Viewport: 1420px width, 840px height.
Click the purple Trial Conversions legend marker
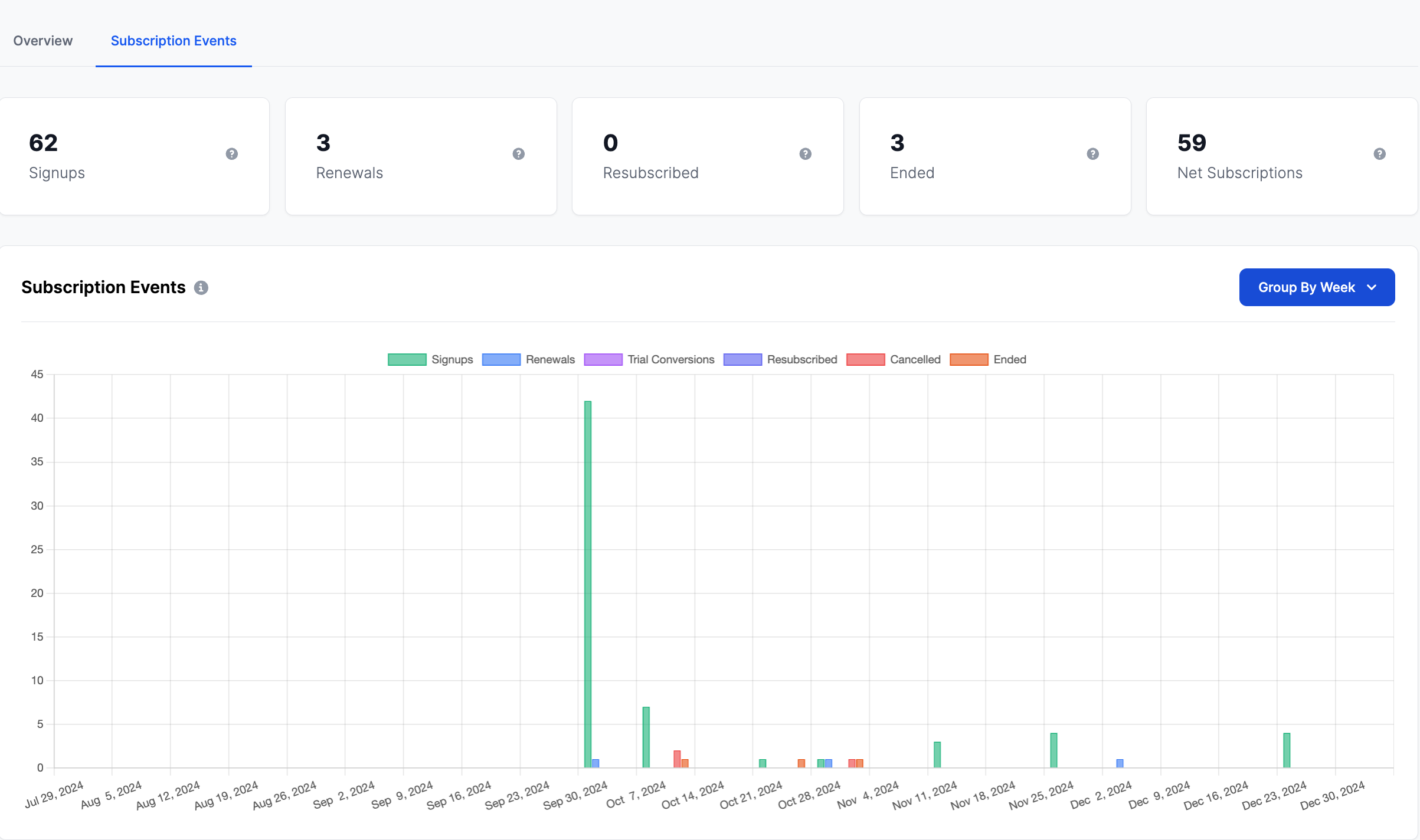[x=603, y=359]
